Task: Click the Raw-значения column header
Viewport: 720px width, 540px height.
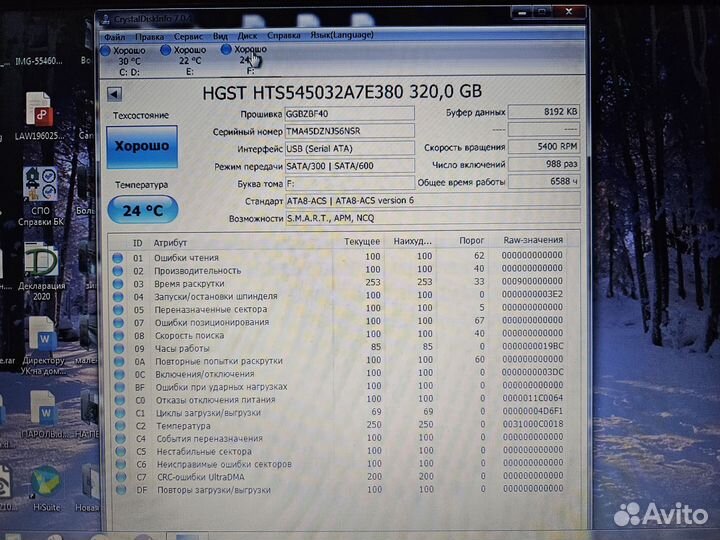Action: pyautogui.click(x=533, y=240)
